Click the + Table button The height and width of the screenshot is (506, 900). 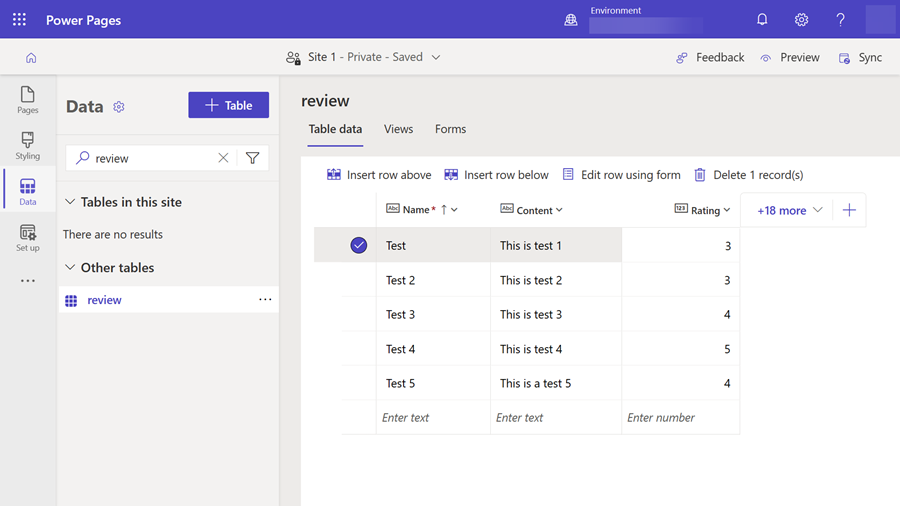coord(228,105)
